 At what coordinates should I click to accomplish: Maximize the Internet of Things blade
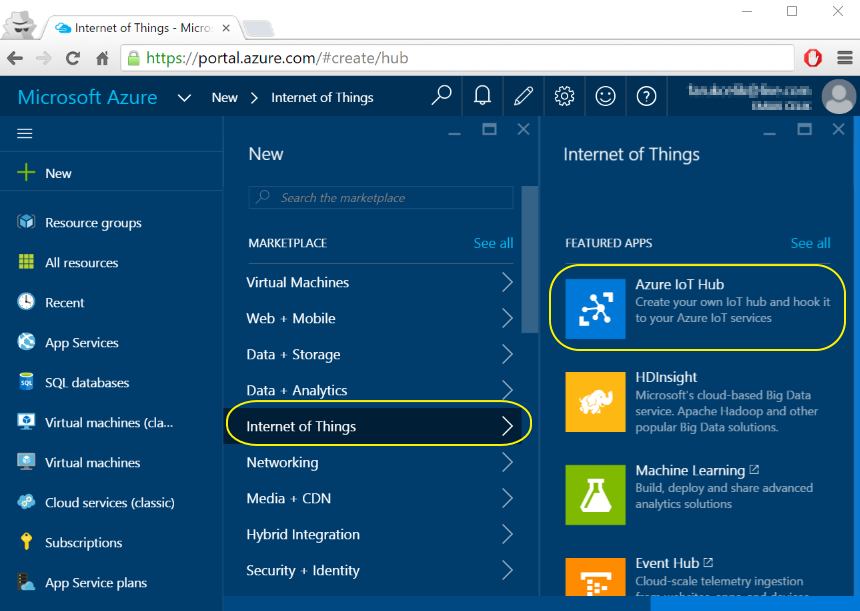804,129
